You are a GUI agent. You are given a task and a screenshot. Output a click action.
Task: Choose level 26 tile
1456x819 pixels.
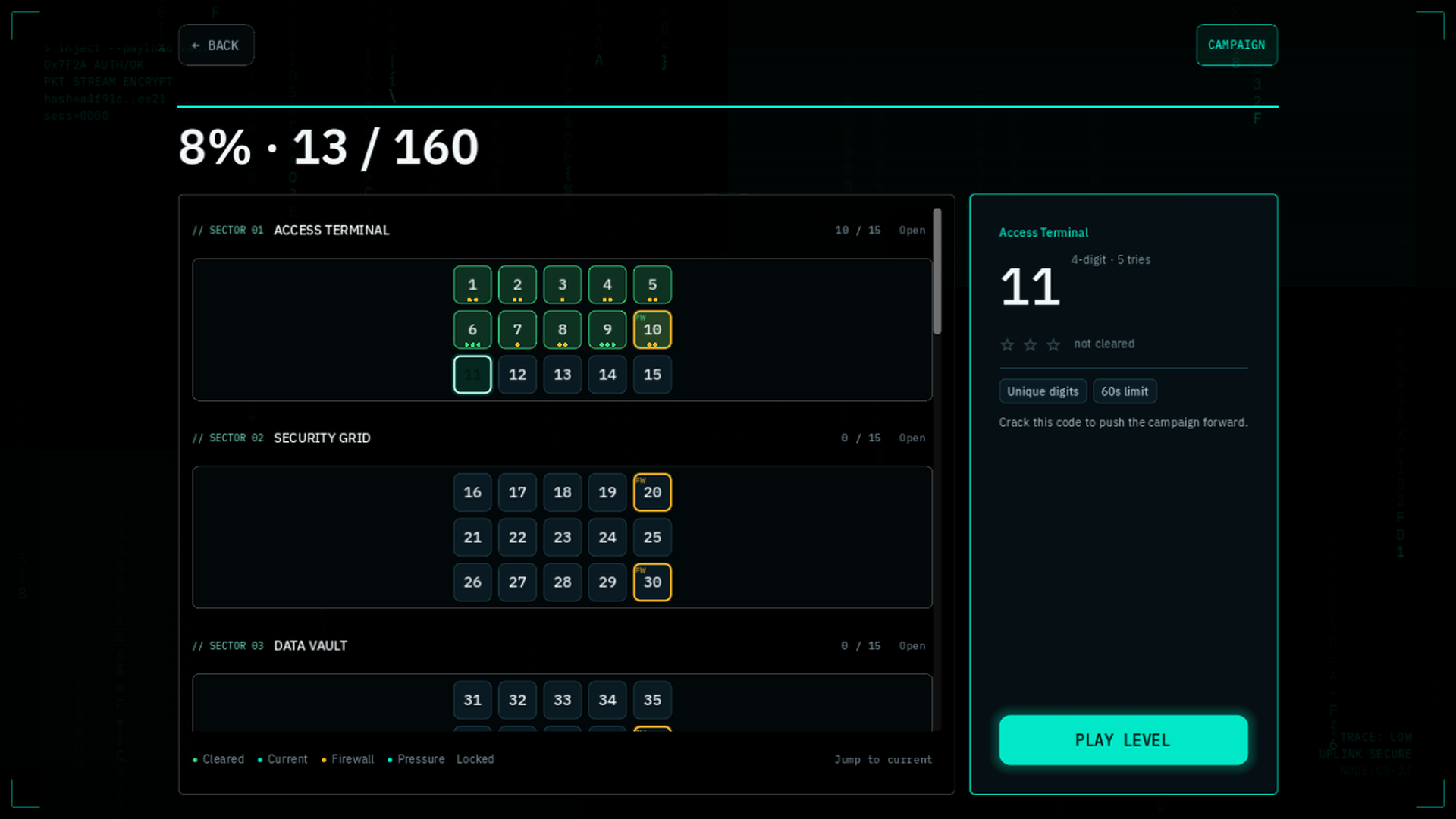click(472, 582)
